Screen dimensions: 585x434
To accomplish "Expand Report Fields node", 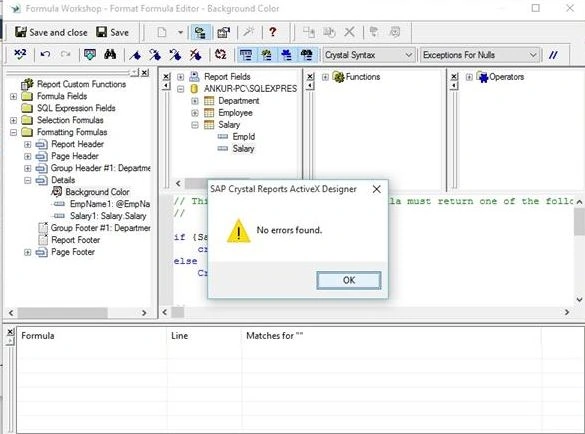I will pos(181,77).
